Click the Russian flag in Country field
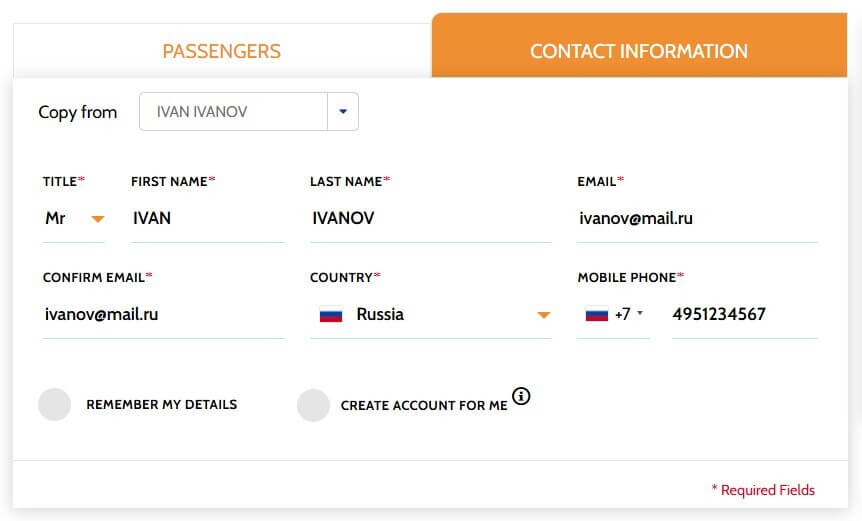The height and width of the screenshot is (521, 862). click(331, 315)
